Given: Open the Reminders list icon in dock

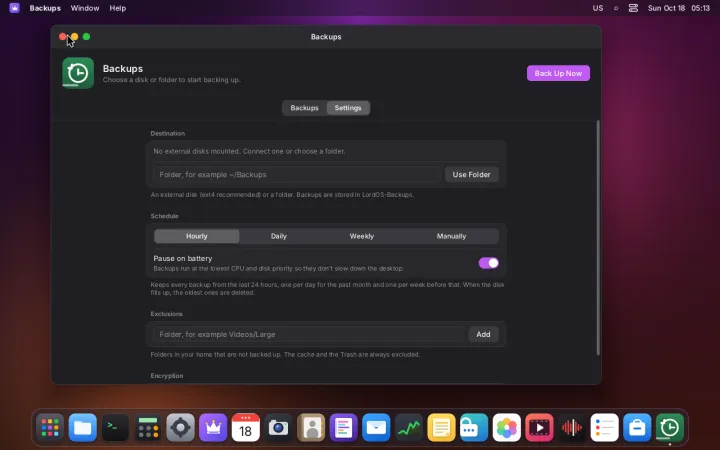Looking at the screenshot, I should click(604, 428).
